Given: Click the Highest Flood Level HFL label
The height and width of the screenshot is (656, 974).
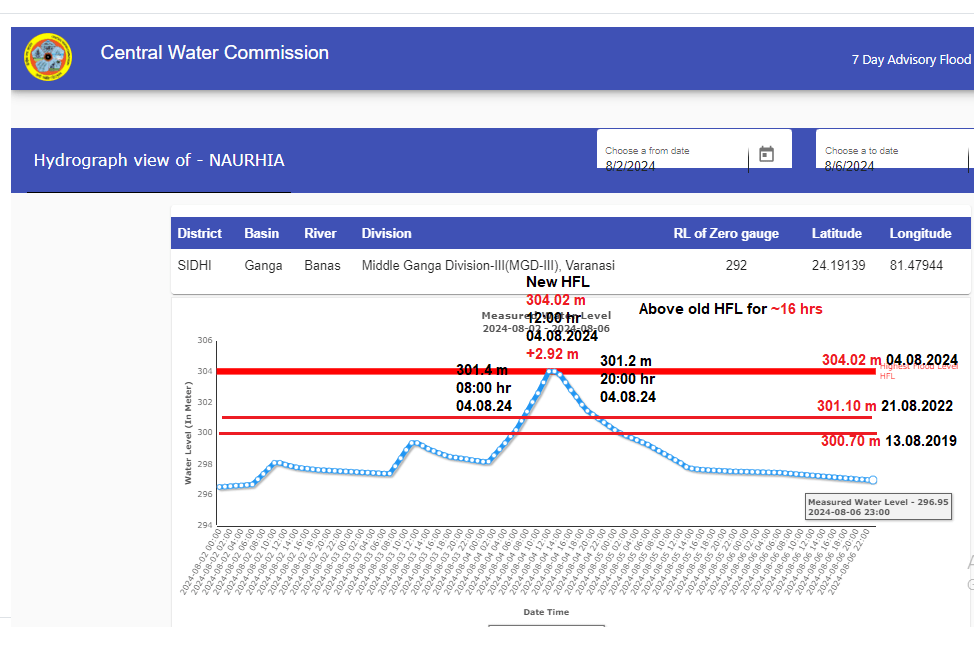Looking at the screenshot, I should click(x=918, y=371).
